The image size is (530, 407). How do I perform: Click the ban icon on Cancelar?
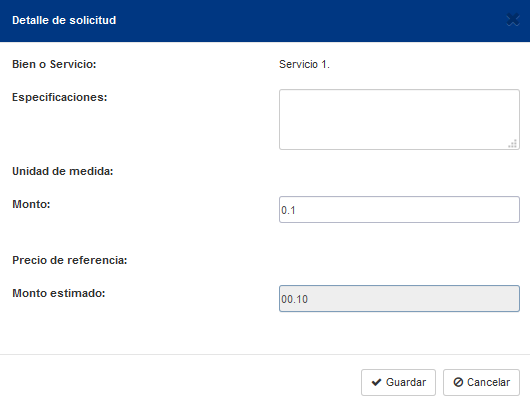click(458, 382)
